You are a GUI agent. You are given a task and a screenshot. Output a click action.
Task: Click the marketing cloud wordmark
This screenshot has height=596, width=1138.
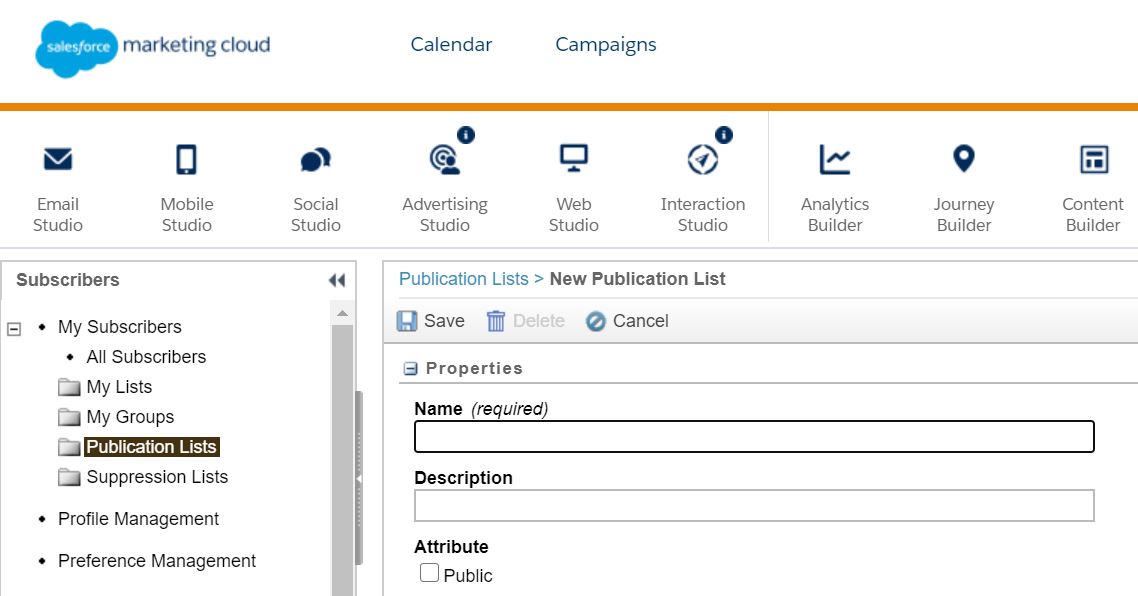[x=197, y=45]
